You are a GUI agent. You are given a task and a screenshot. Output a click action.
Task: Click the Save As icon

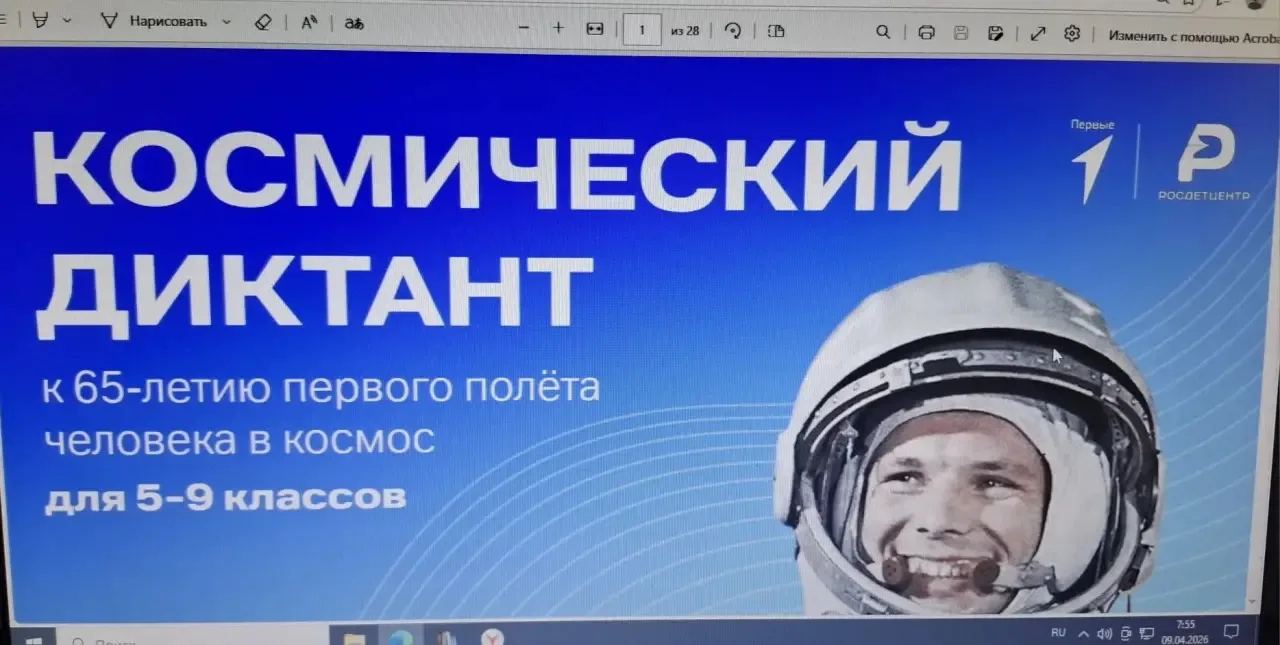click(996, 33)
